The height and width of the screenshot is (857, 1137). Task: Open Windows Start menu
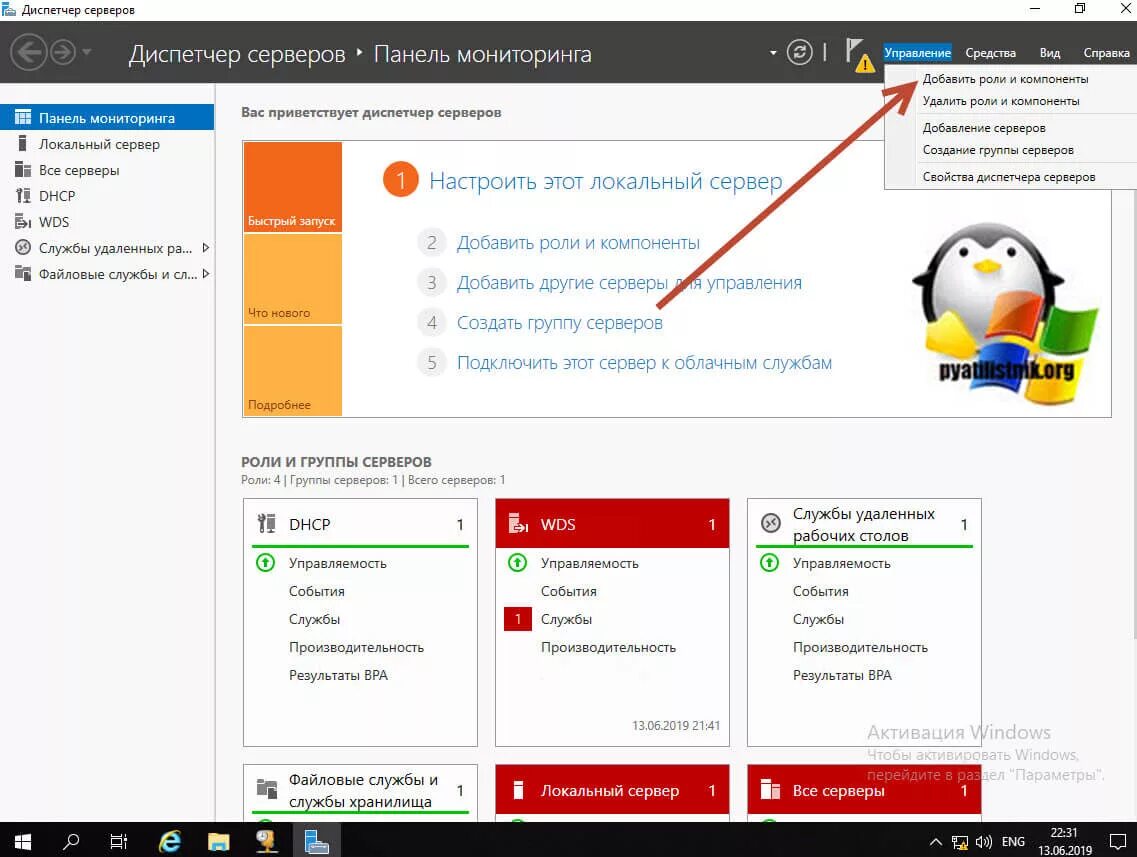pos(23,841)
